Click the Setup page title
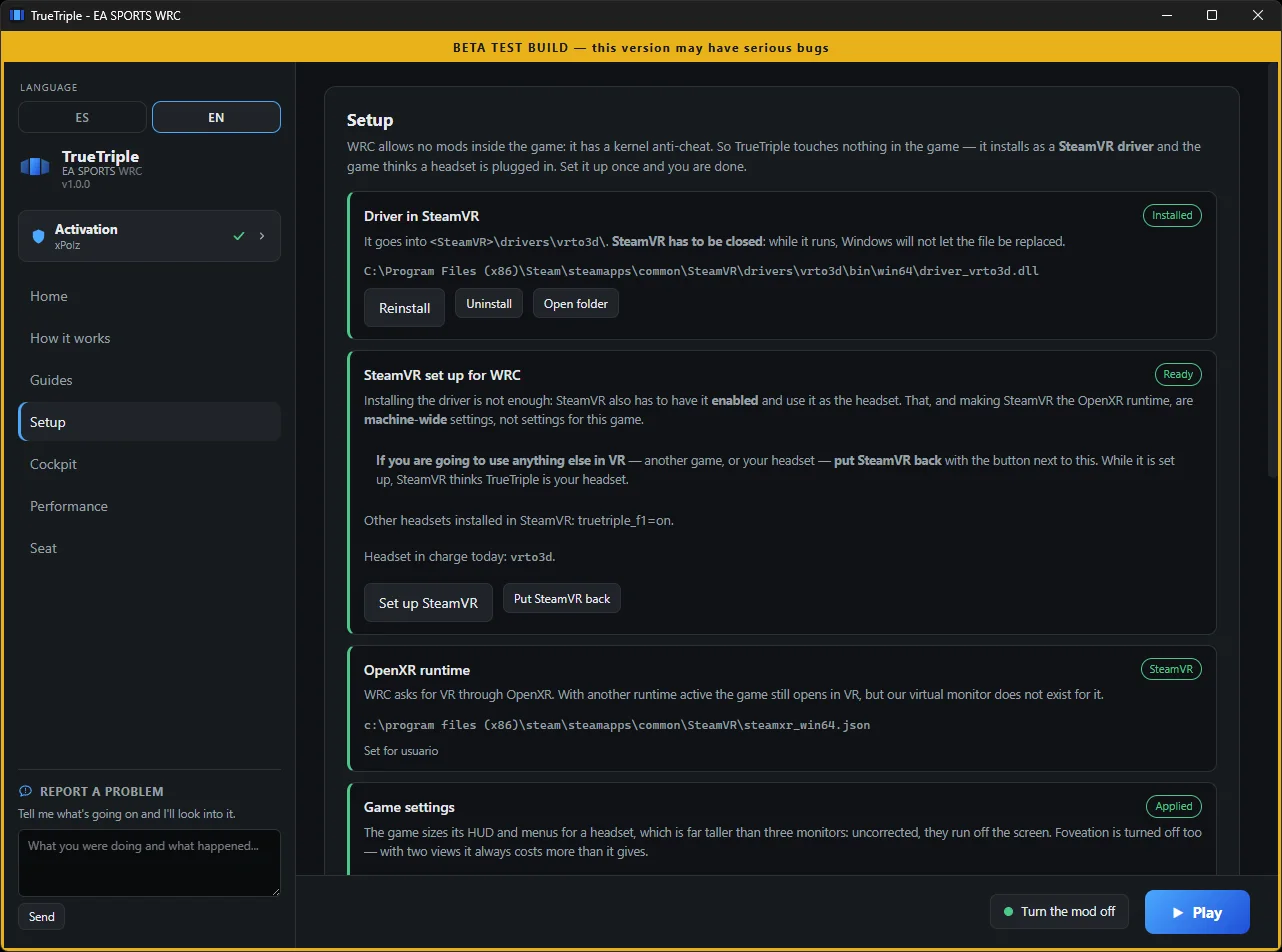This screenshot has height=952, width=1282. point(370,120)
